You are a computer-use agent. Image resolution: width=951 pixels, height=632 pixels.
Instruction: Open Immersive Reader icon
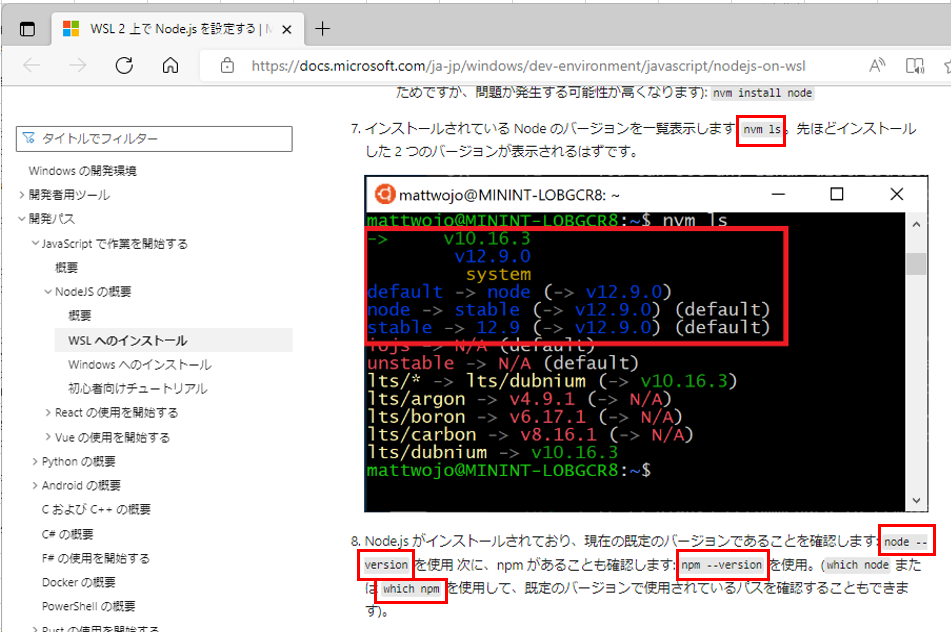pos(915,66)
